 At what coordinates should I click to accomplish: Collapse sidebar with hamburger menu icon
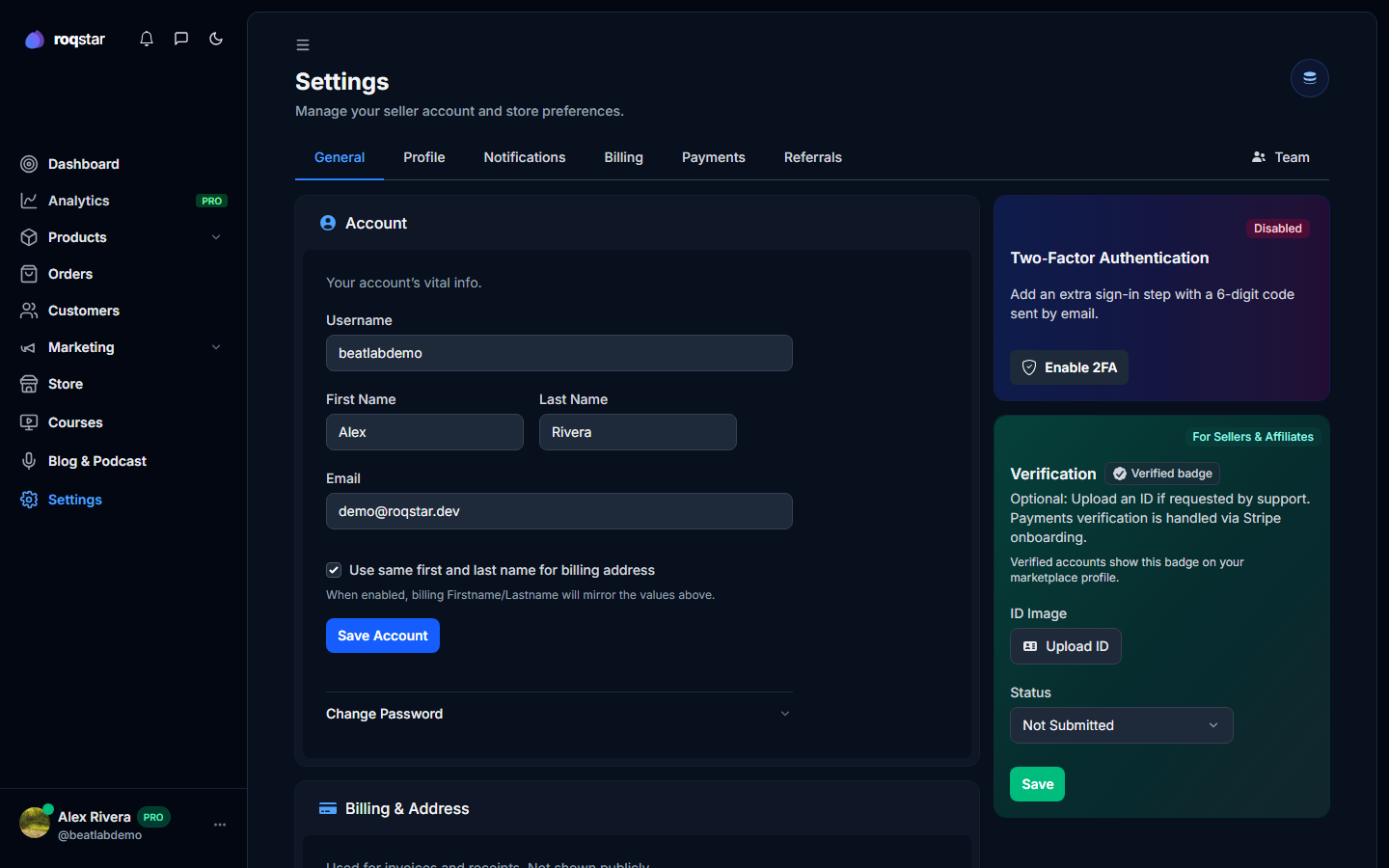pos(303,45)
